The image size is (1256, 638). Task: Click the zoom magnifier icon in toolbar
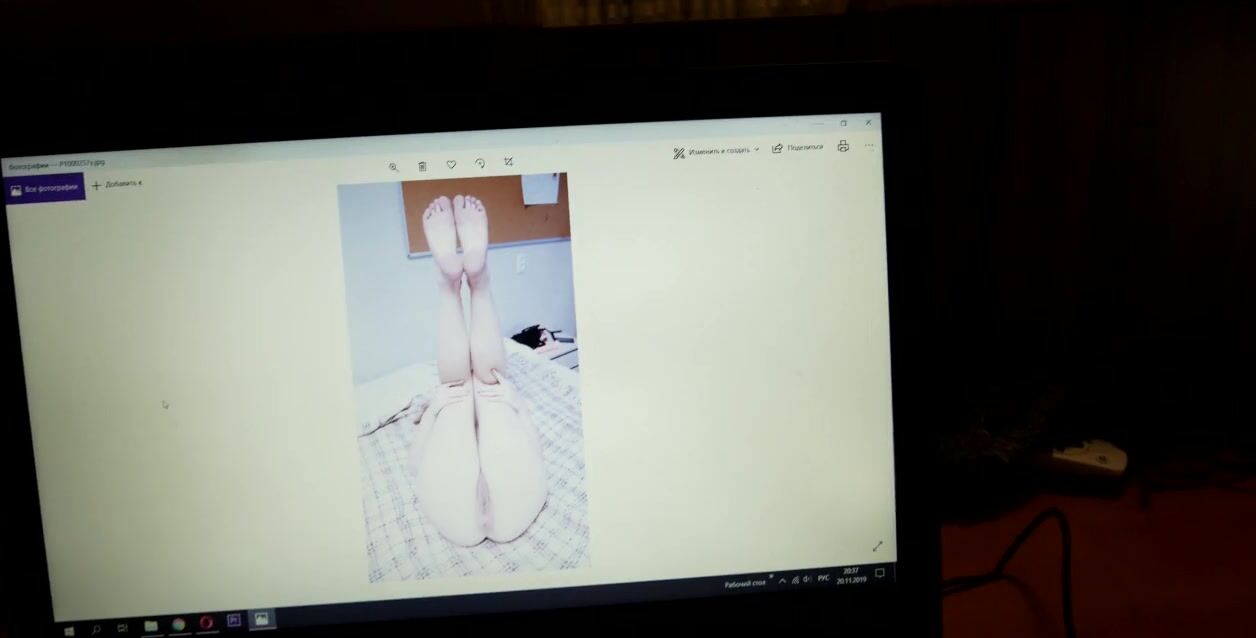(393, 167)
